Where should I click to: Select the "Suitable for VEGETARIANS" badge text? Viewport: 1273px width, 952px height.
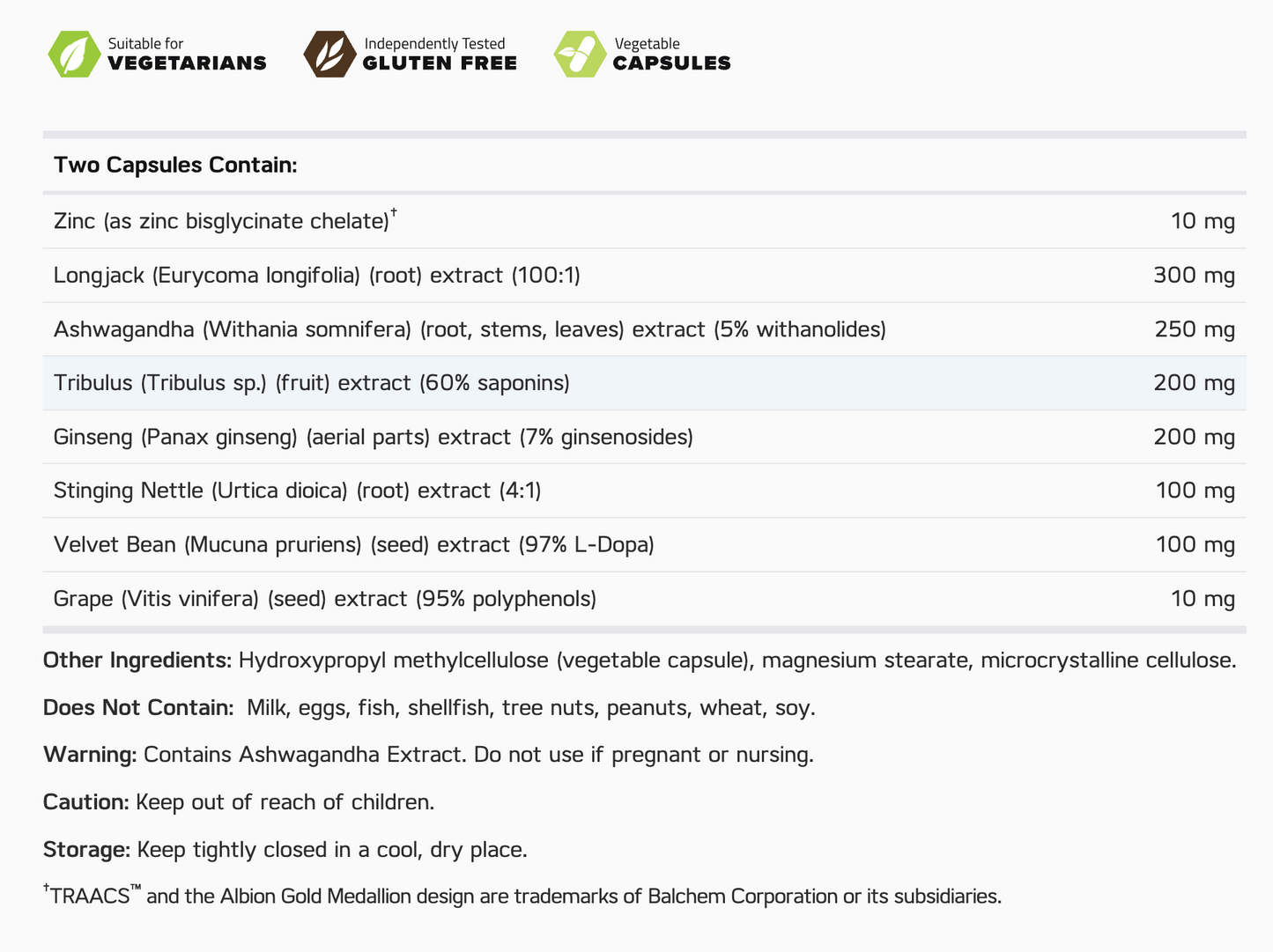(x=187, y=54)
